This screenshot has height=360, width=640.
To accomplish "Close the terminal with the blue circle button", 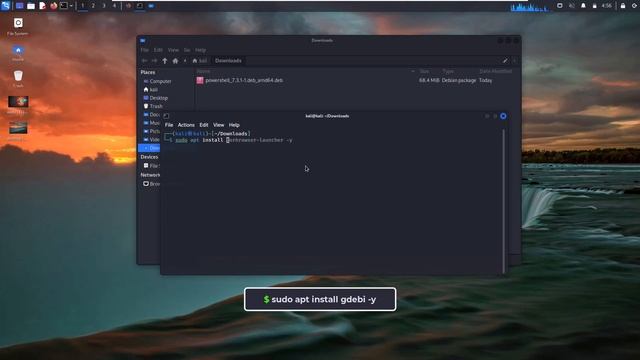I will click(x=503, y=116).
